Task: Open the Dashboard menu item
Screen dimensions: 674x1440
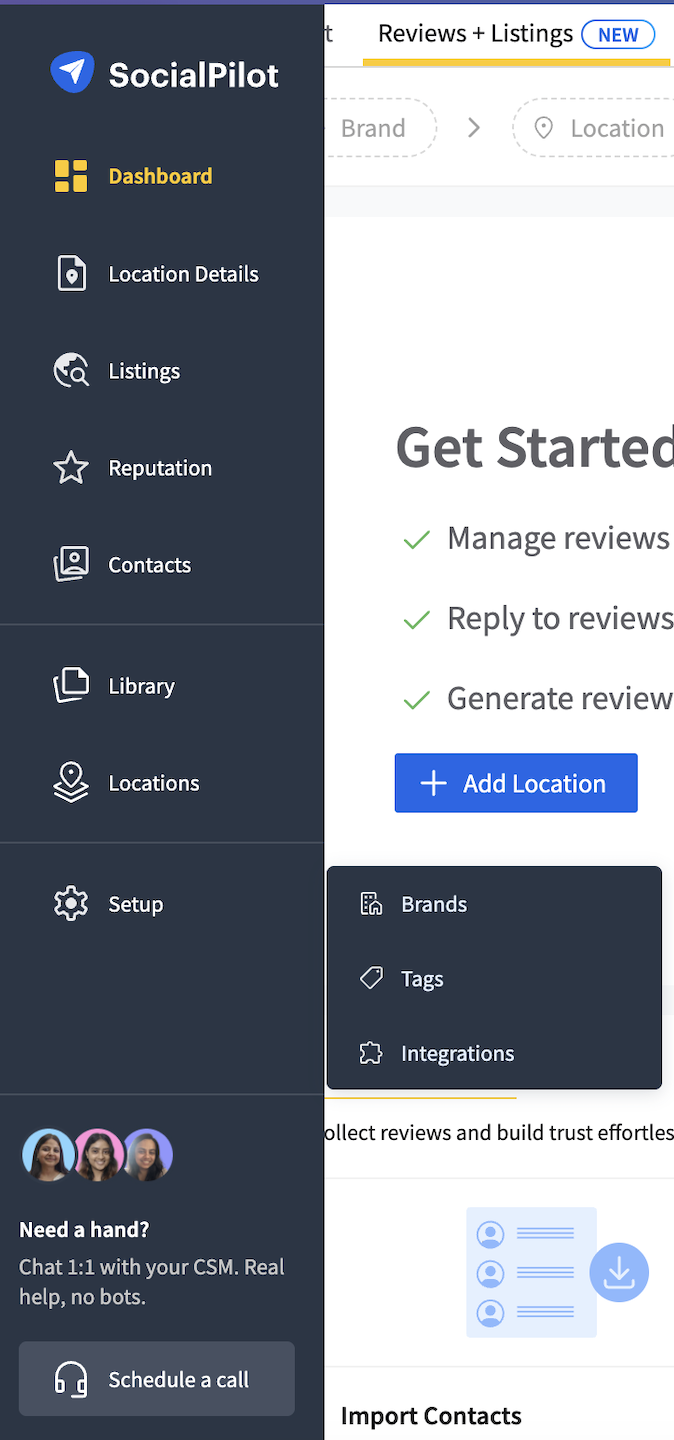Action: [x=162, y=176]
